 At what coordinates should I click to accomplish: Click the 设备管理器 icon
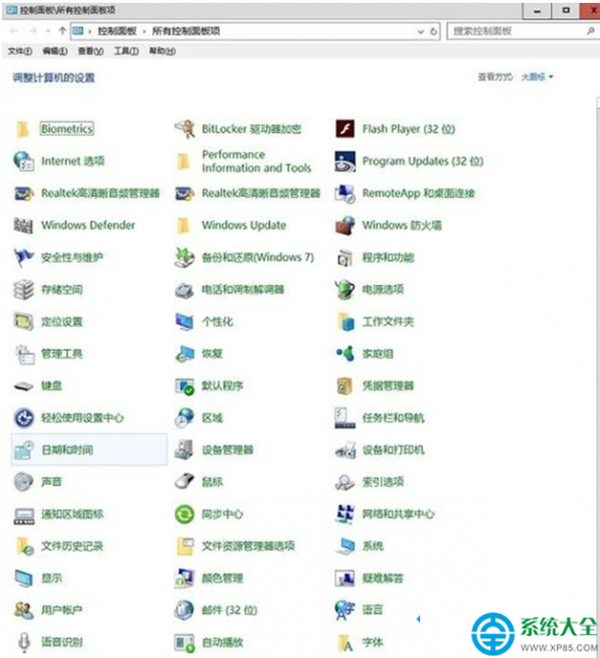pyautogui.click(x=185, y=450)
